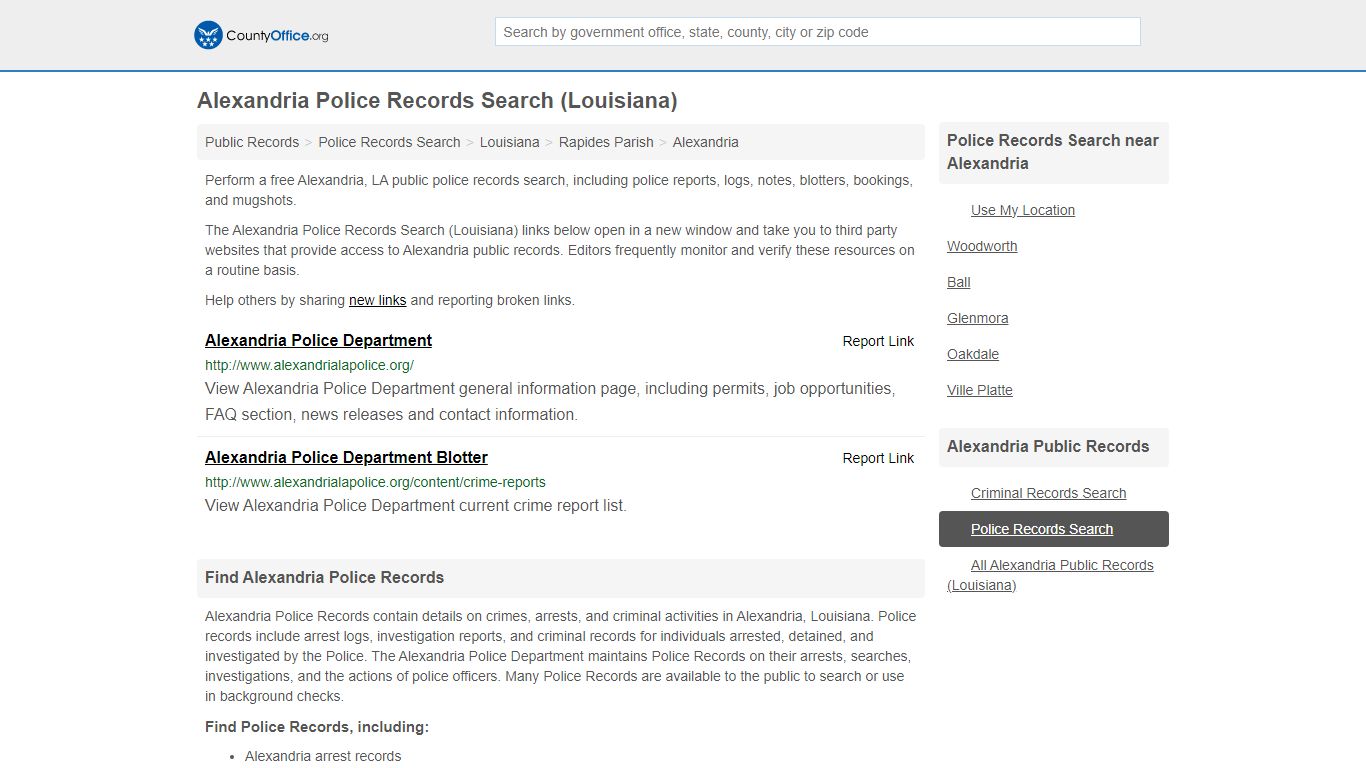Open Police Records Search breadcrumb
The height and width of the screenshot is (768, 1366).
pyautogui.click(x=389, y=142)
